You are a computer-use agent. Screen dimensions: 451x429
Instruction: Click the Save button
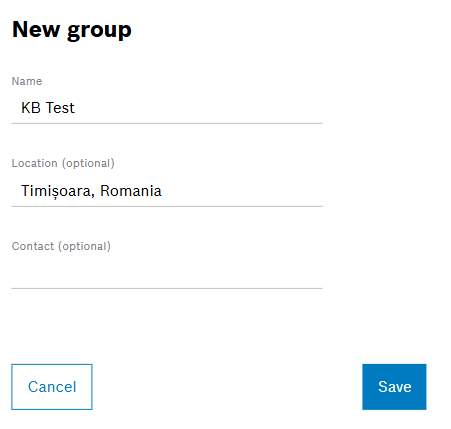394,387
